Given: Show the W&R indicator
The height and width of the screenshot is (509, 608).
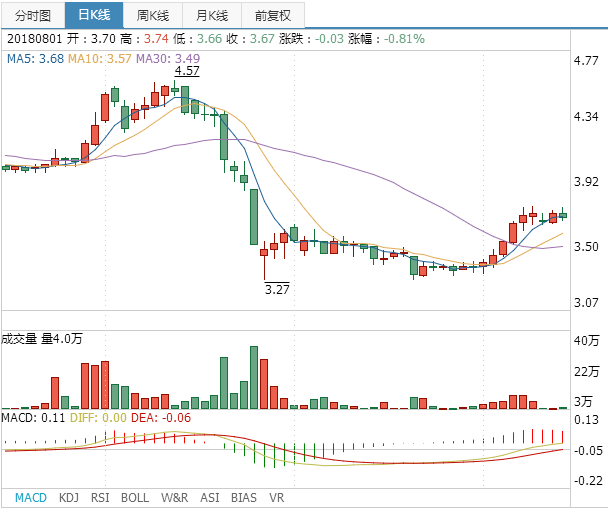Looking at the screenshot, I should (174, 497).
